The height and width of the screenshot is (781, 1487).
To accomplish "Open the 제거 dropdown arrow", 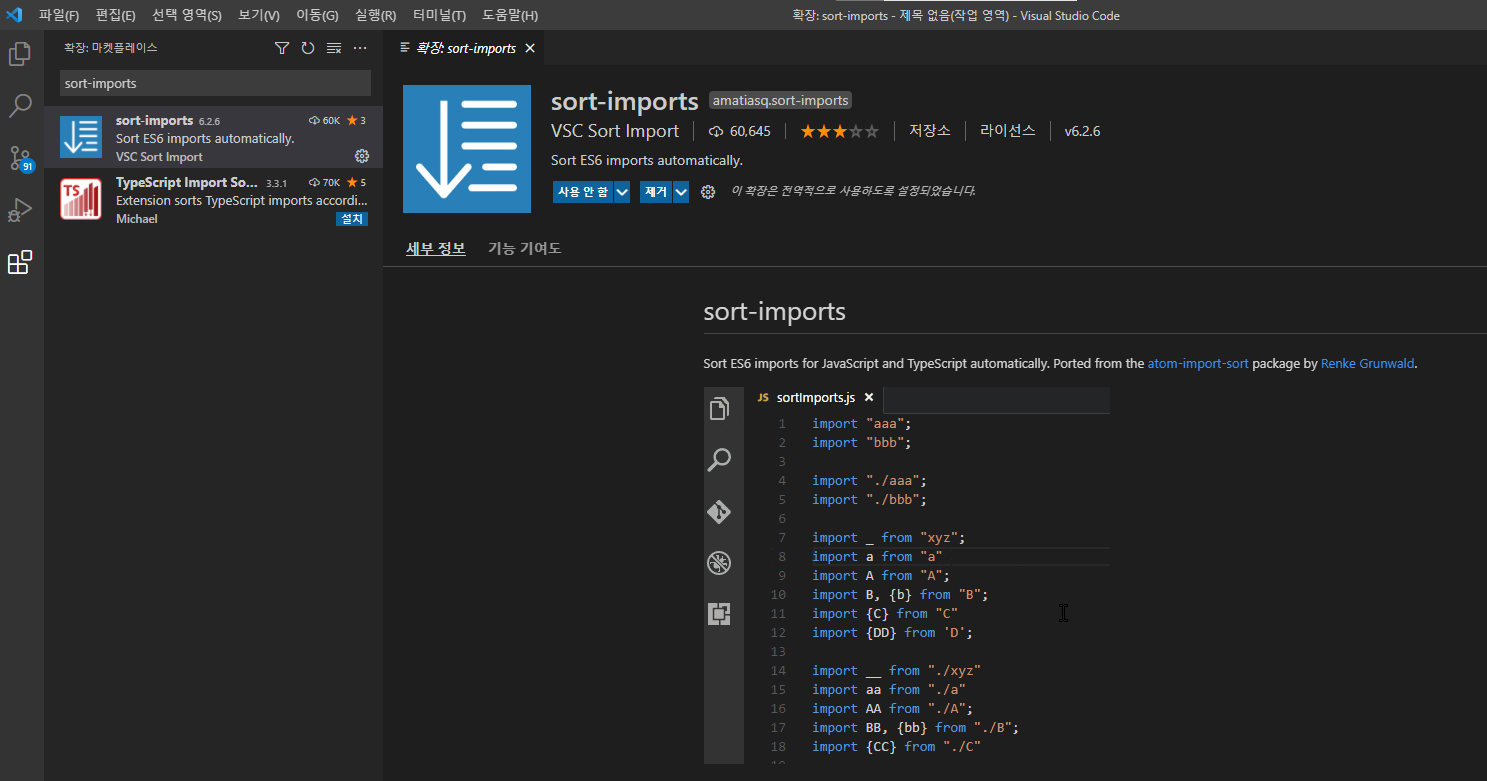I will 681,192.
